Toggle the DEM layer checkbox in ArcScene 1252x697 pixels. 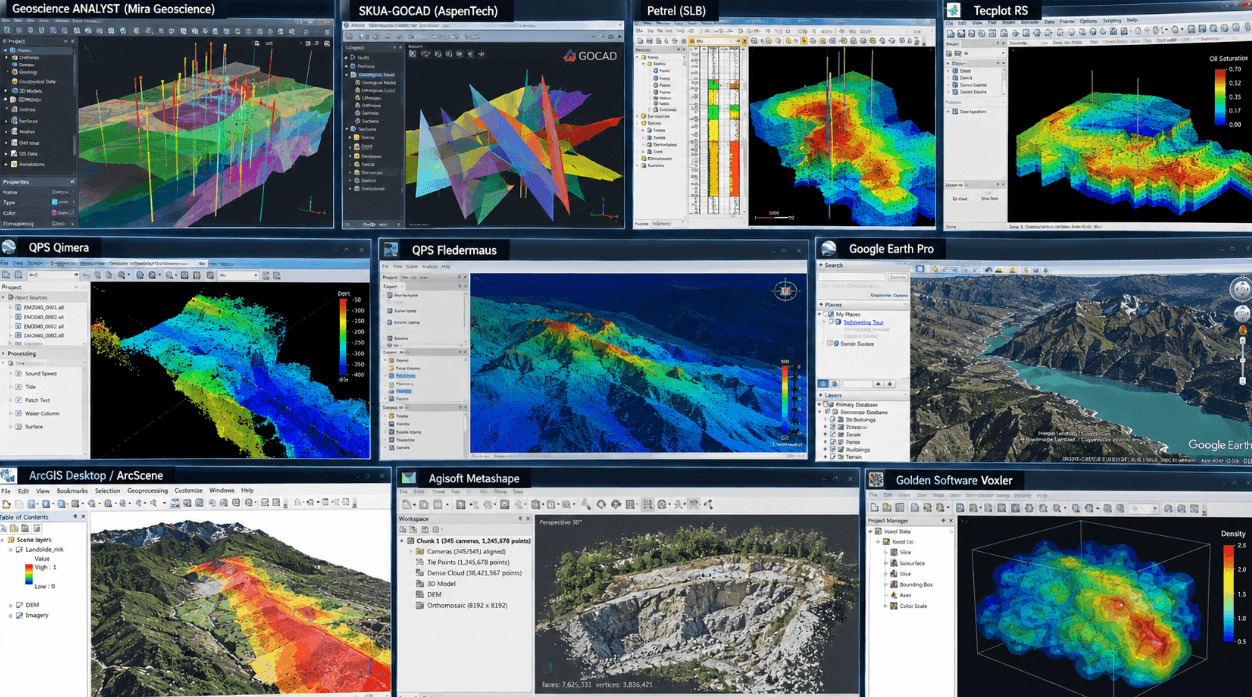pos(19,605)
